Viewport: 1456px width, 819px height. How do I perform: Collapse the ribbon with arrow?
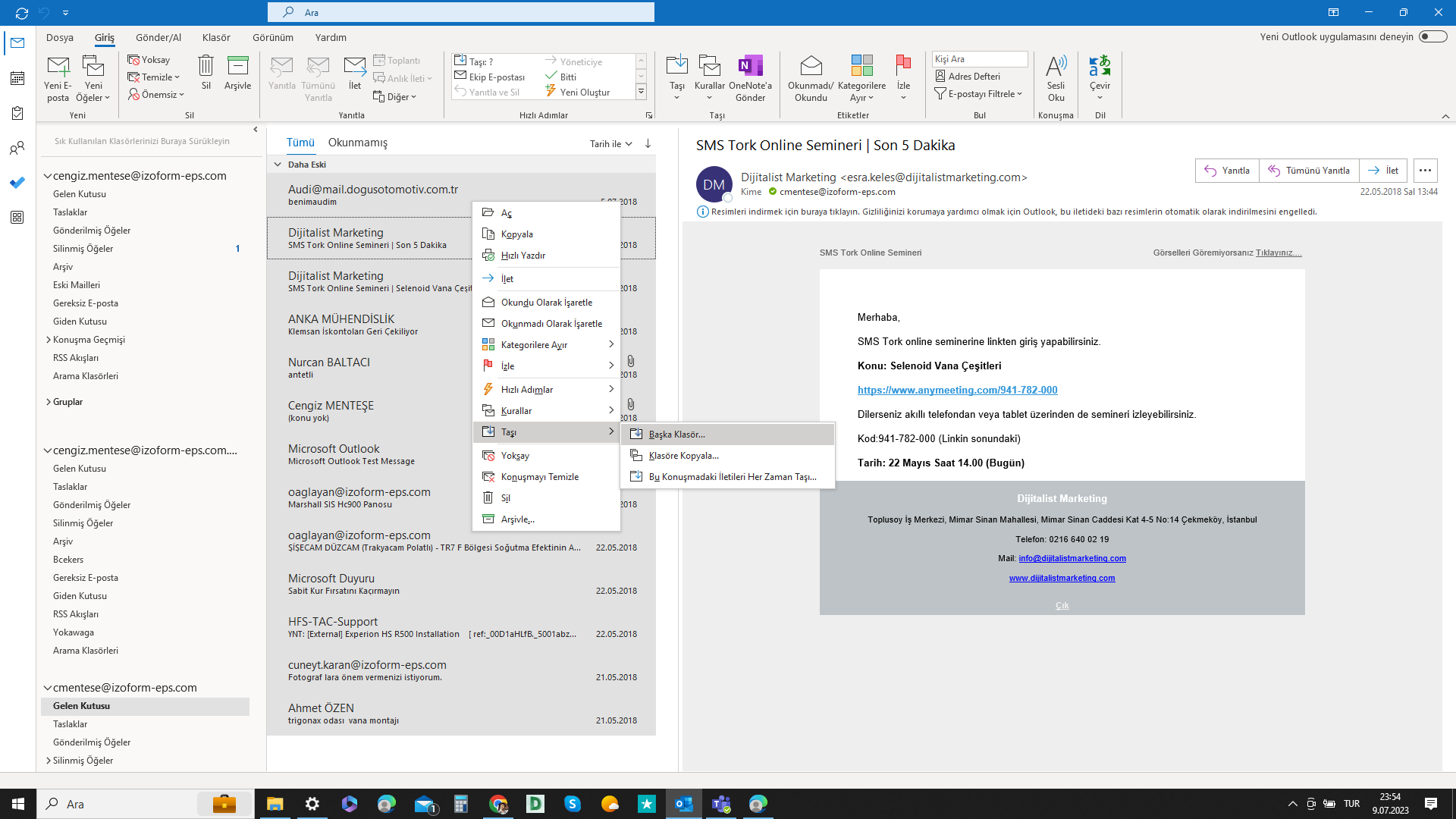pos(1445,116)
